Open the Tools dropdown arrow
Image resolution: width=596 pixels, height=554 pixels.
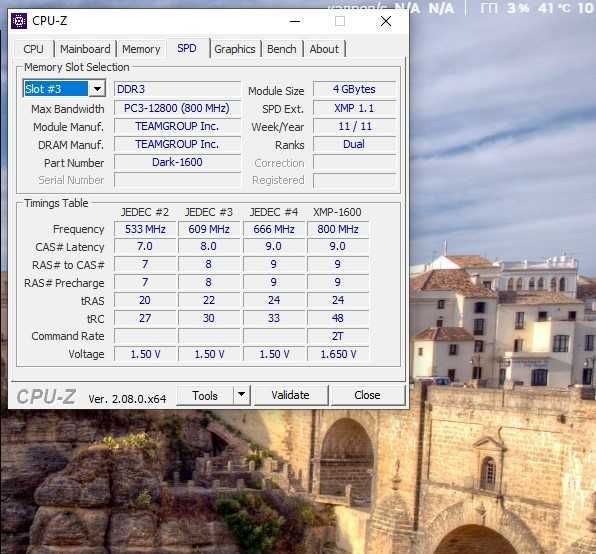click(241, 396)
